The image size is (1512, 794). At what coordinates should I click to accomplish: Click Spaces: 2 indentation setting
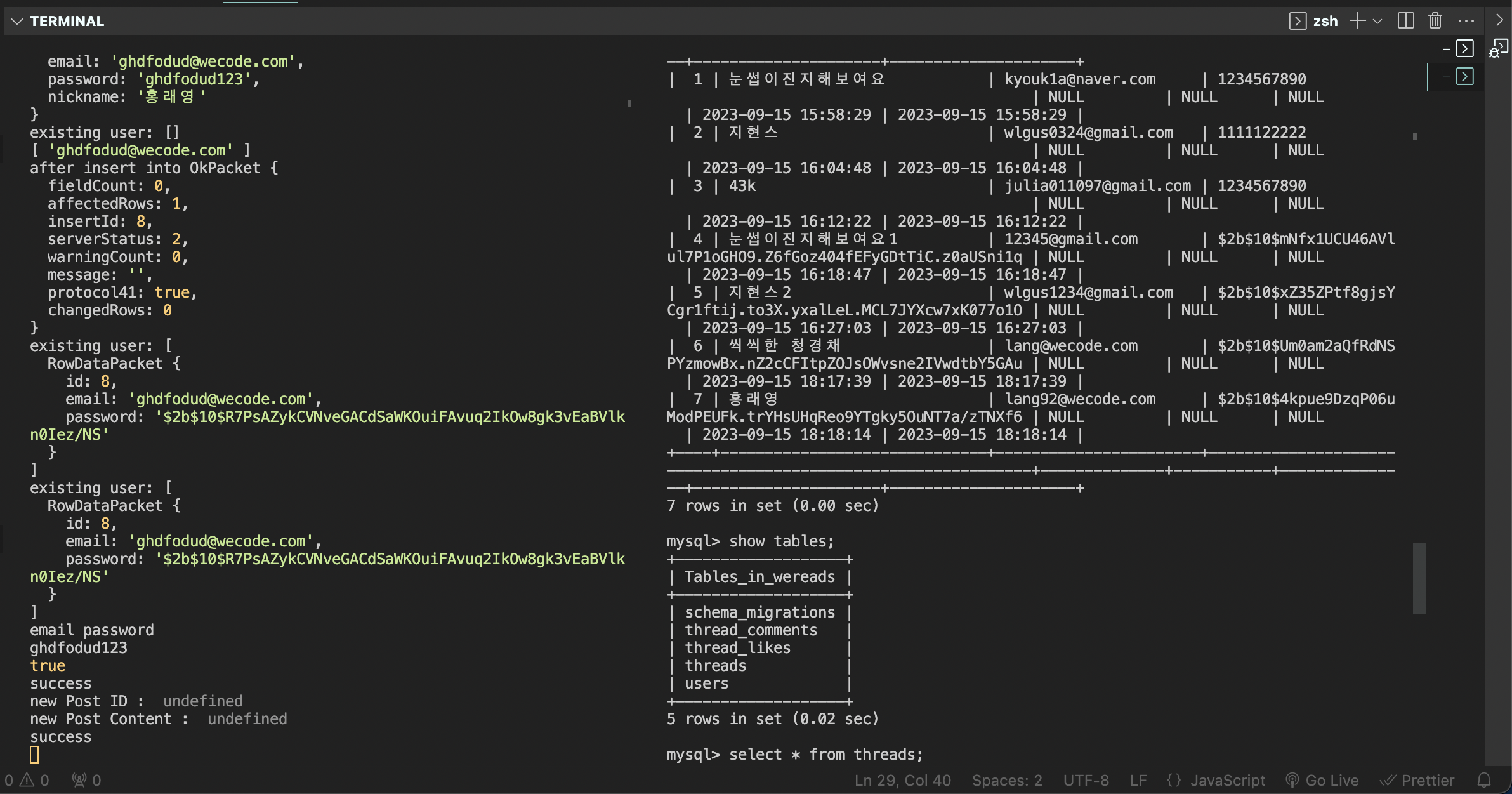click(1007, 780)
